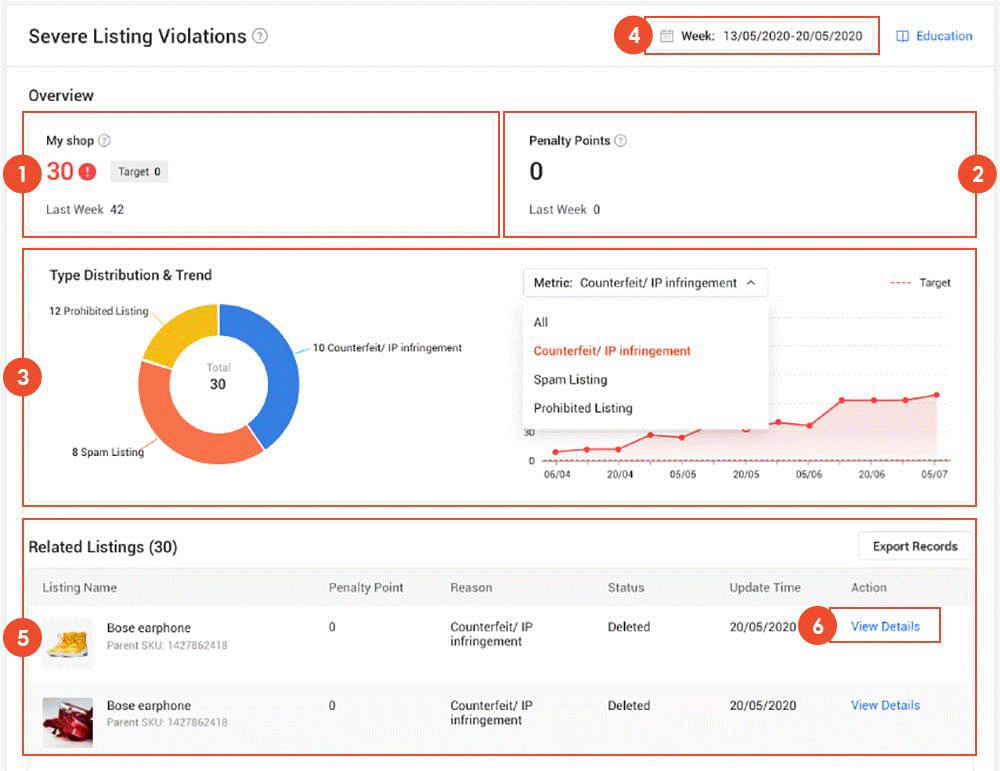
Task: Click the Education book icon
Action: coord(902,36)
